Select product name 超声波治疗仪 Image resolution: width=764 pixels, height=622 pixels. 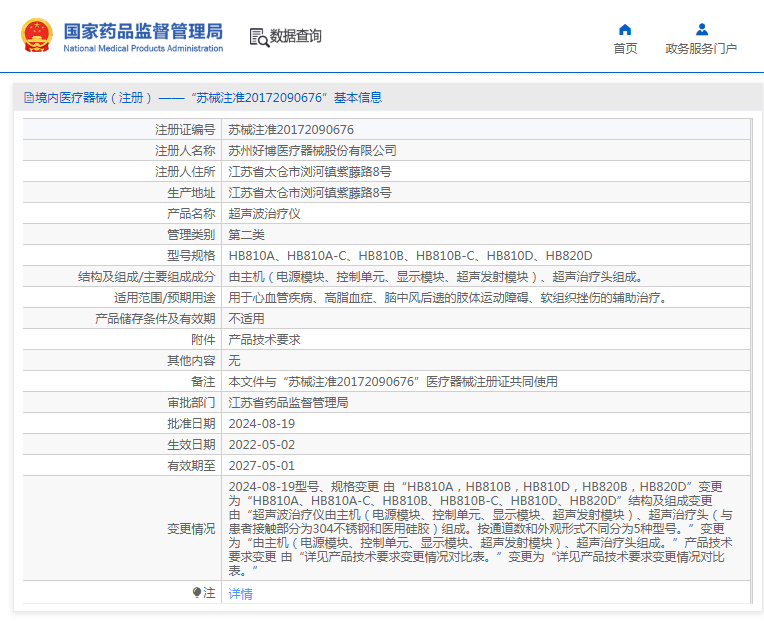(x=264, y=213)
